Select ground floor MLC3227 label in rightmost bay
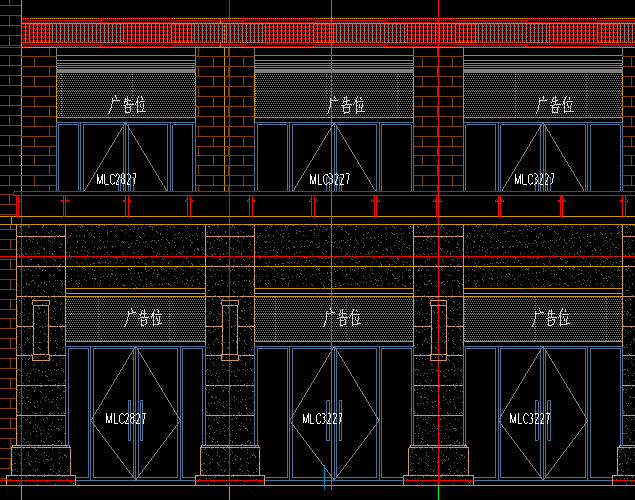This screenshot has width=635, height=500. coord(530,419)
